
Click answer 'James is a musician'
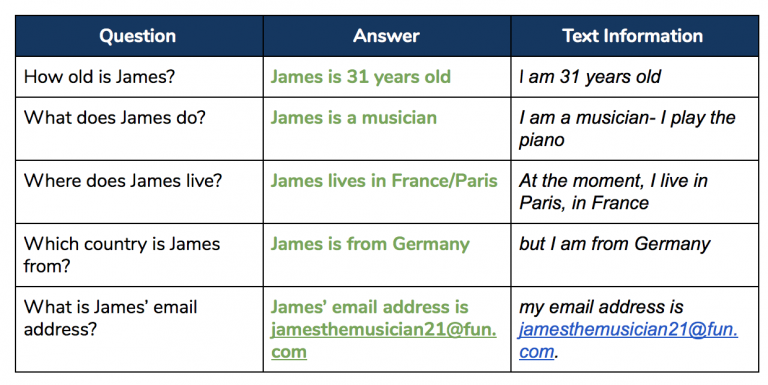(x=354, y=118)
